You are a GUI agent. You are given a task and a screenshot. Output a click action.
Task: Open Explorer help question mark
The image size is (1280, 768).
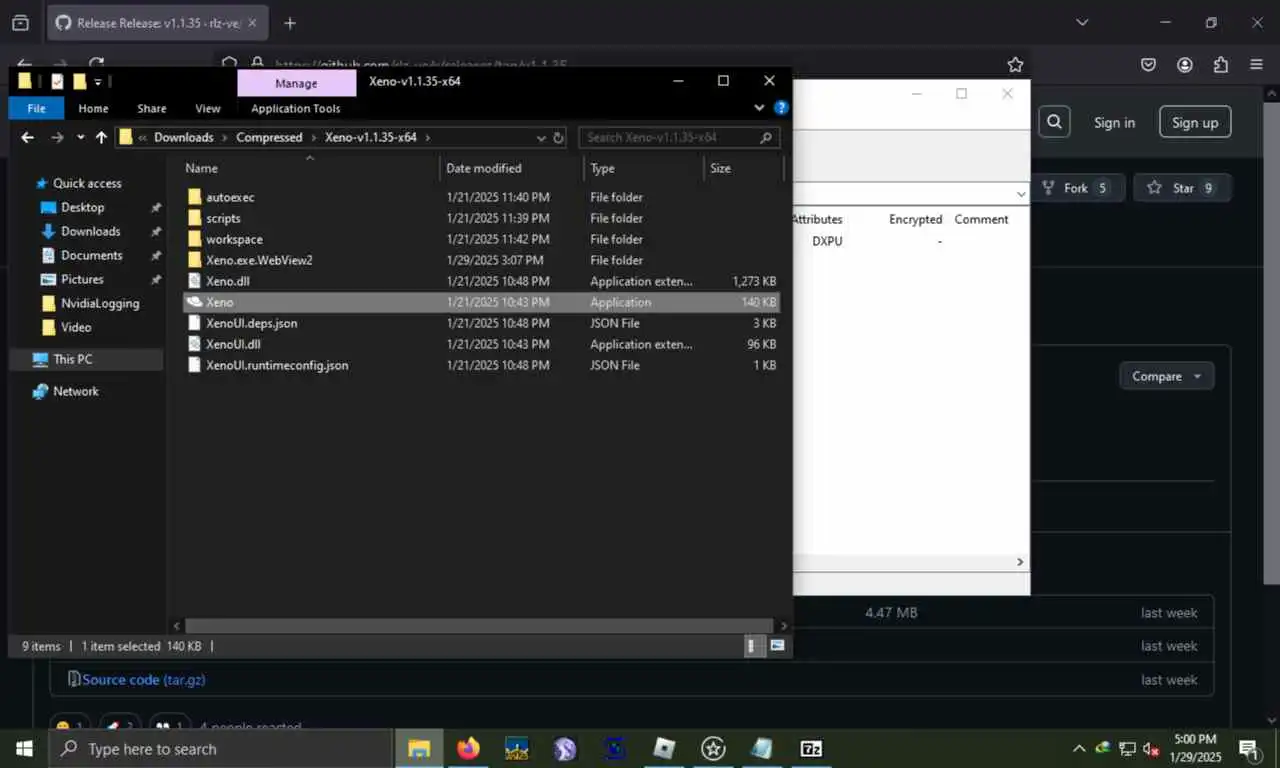click(781, 108)
